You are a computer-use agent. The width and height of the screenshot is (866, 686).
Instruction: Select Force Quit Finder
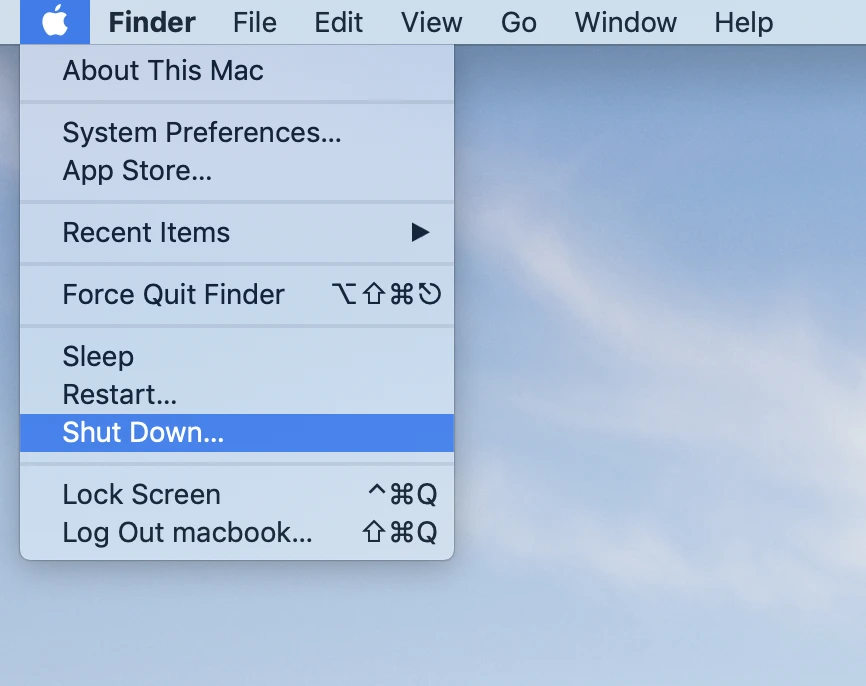tap(173, 294)
